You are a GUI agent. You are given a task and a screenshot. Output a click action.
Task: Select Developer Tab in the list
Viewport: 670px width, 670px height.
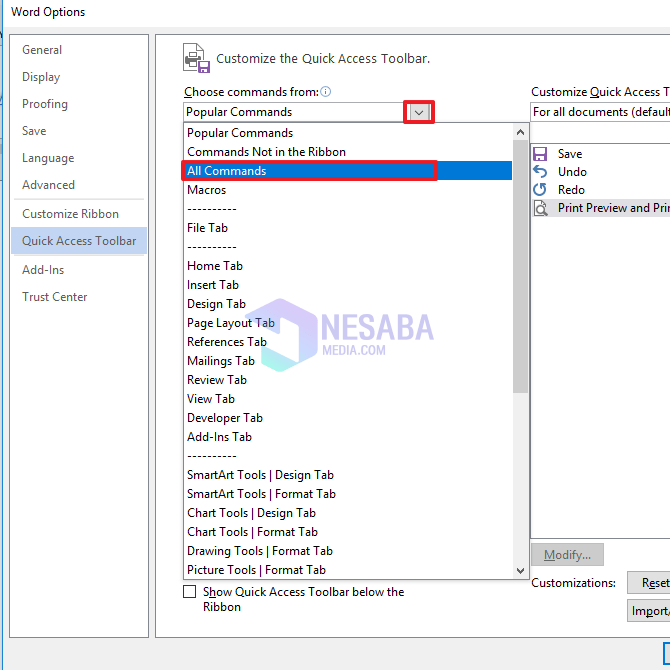[225, 418]
